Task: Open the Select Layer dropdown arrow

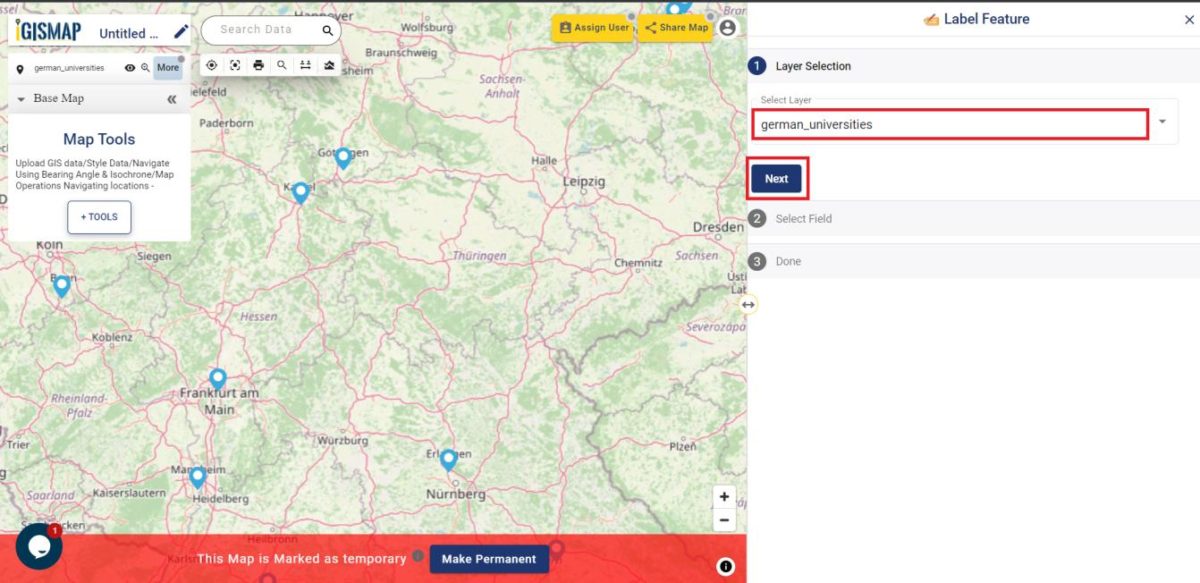Action: click(x=1163, y=123)
